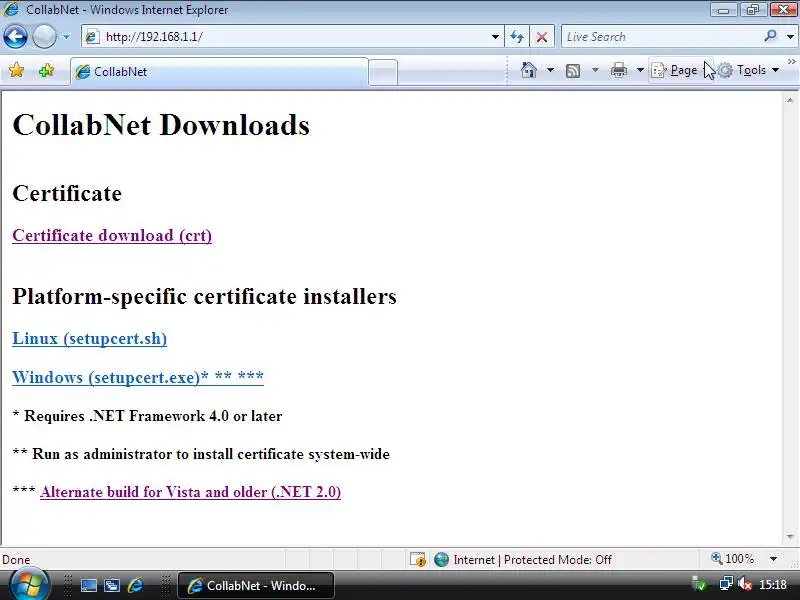The height and width of the screenshot is (600, 800).
Task: Expand the Print options dropdown arrow
Action: [x=640, y=70]
